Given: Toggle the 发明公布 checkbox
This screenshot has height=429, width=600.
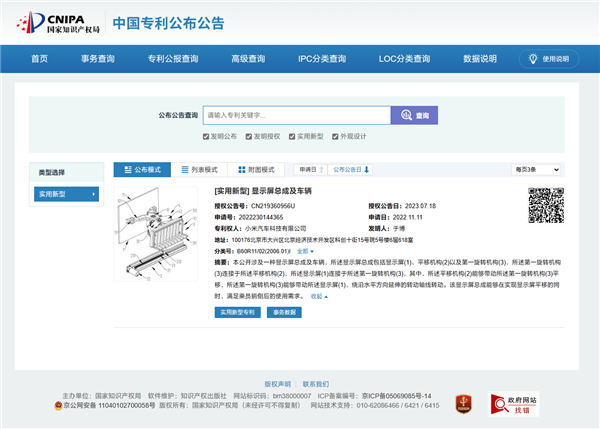Looking at the screenshot, I should point(206,137).
